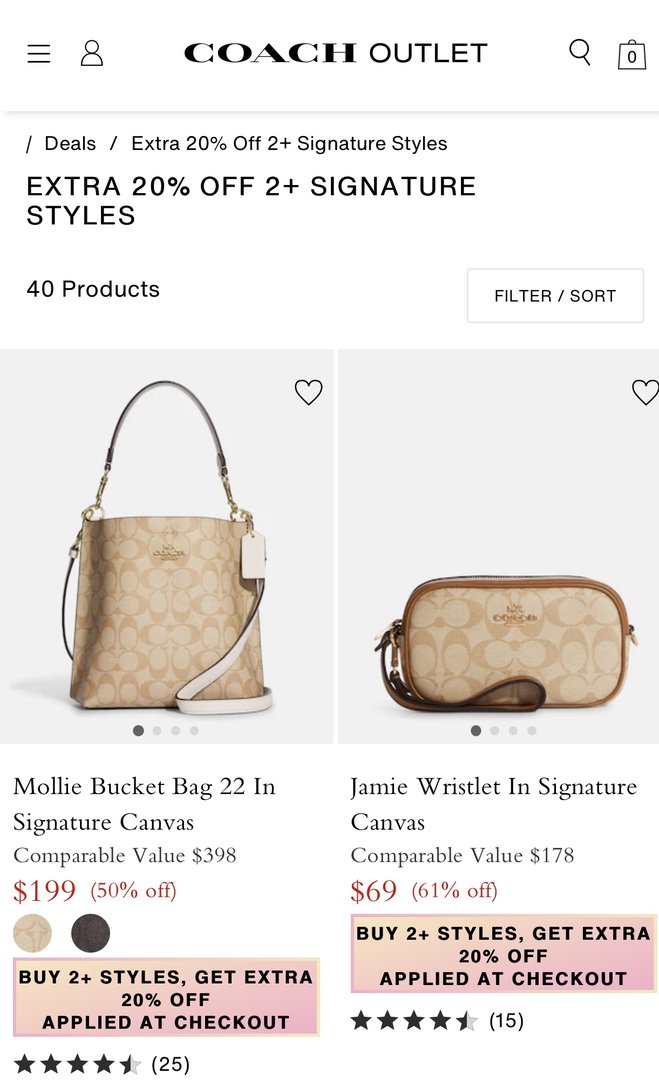Screen dimensions: 659x1080
Task: View Mollie Bucket Bag star rating reviews
Action: pyautogui.click(x=101, y=1064)
